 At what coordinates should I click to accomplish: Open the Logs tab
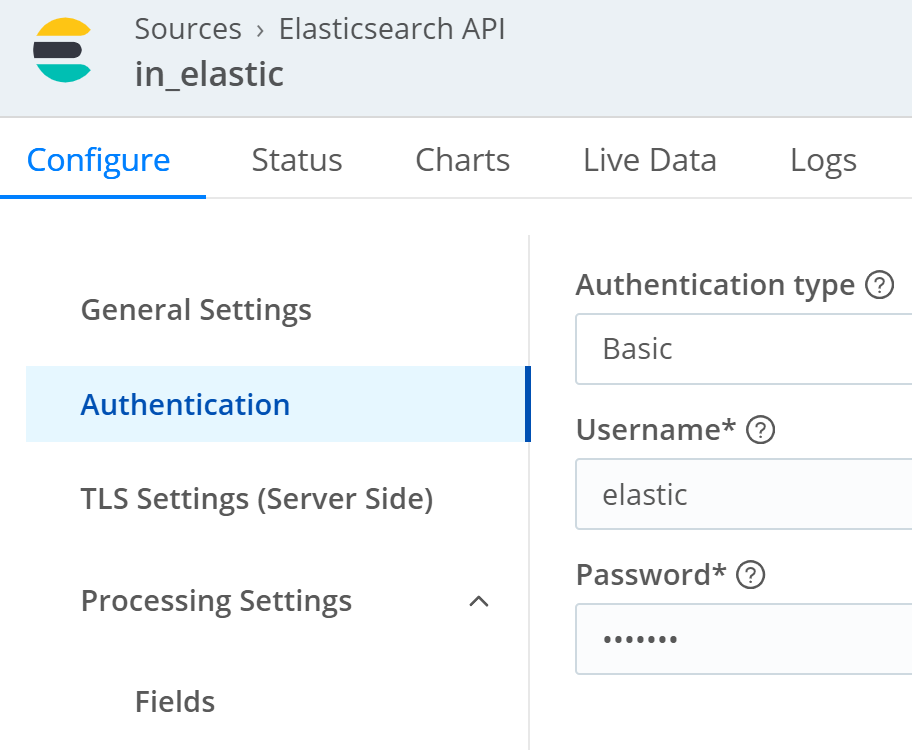click(823, 160)
